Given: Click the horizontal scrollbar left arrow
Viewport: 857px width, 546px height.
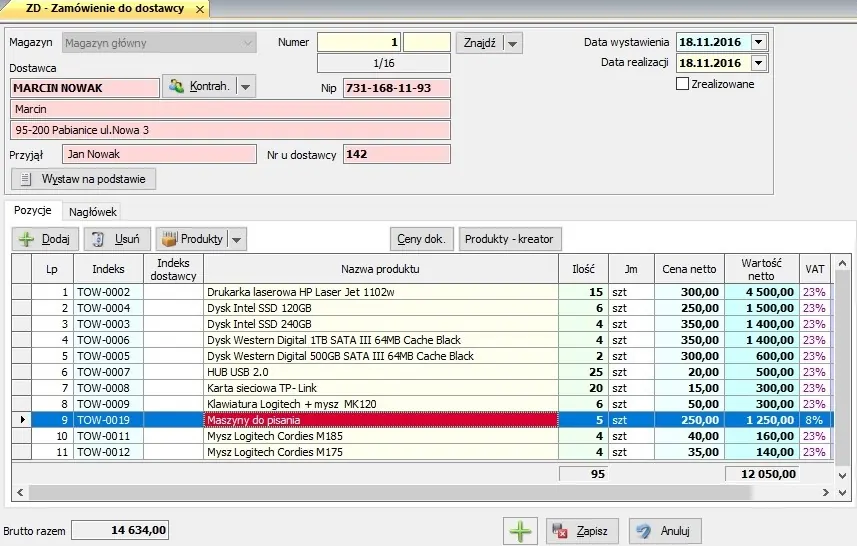Looking at the screenshot, I should [x=20, y=492].
